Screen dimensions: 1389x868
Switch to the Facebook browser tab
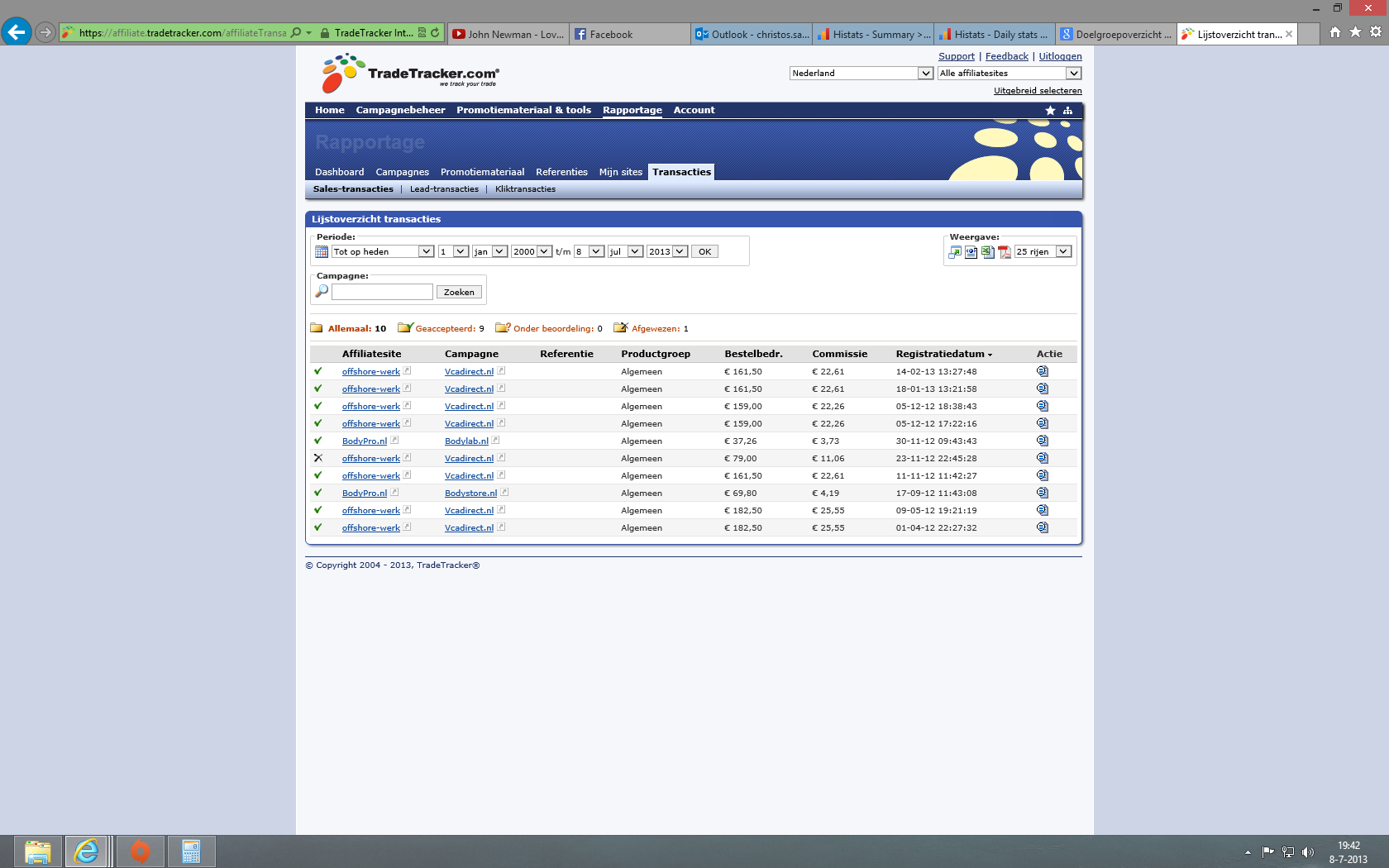point(630,34)
